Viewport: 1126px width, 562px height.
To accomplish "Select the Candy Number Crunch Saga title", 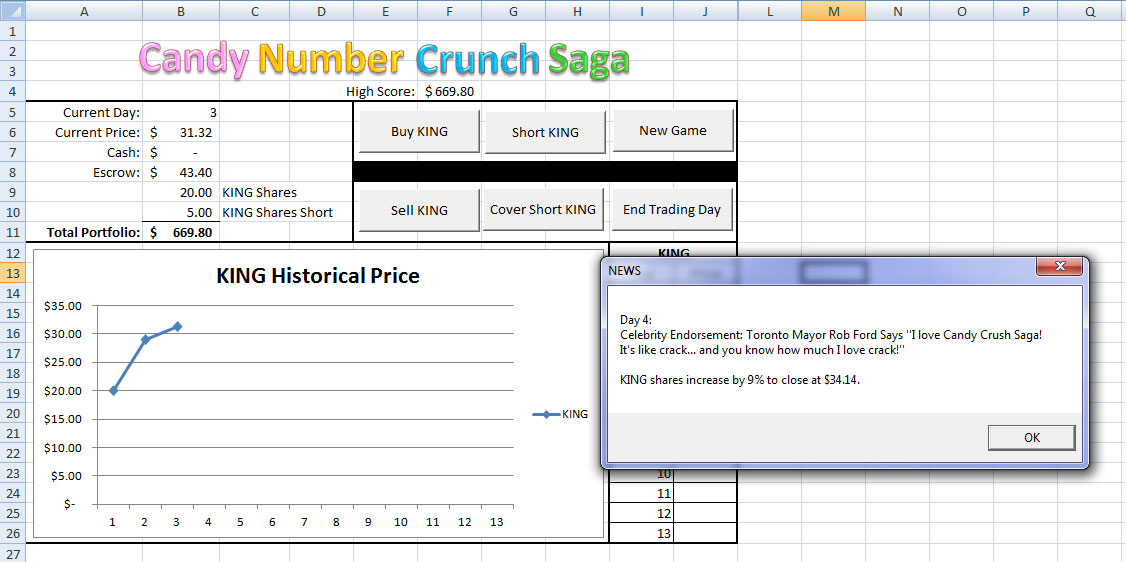I will tap(384, 59).
